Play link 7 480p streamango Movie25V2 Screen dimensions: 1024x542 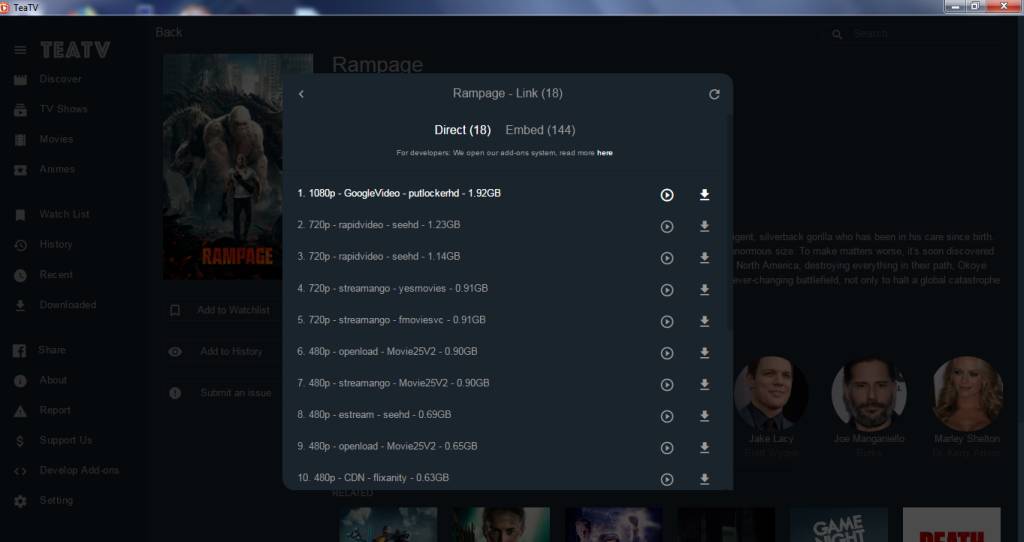[x=667, y=385]
